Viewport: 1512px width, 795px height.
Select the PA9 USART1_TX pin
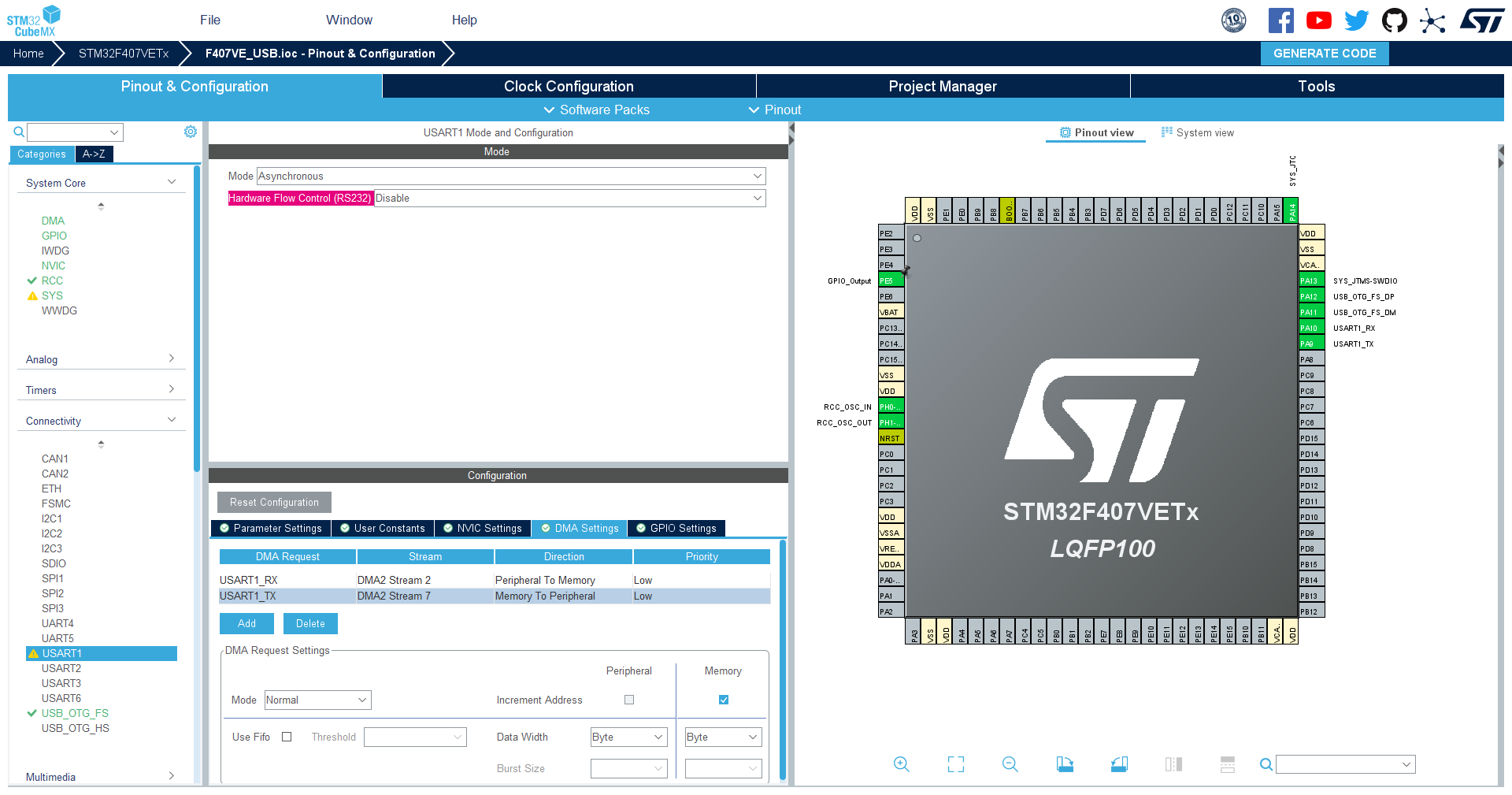(1311, 344)
